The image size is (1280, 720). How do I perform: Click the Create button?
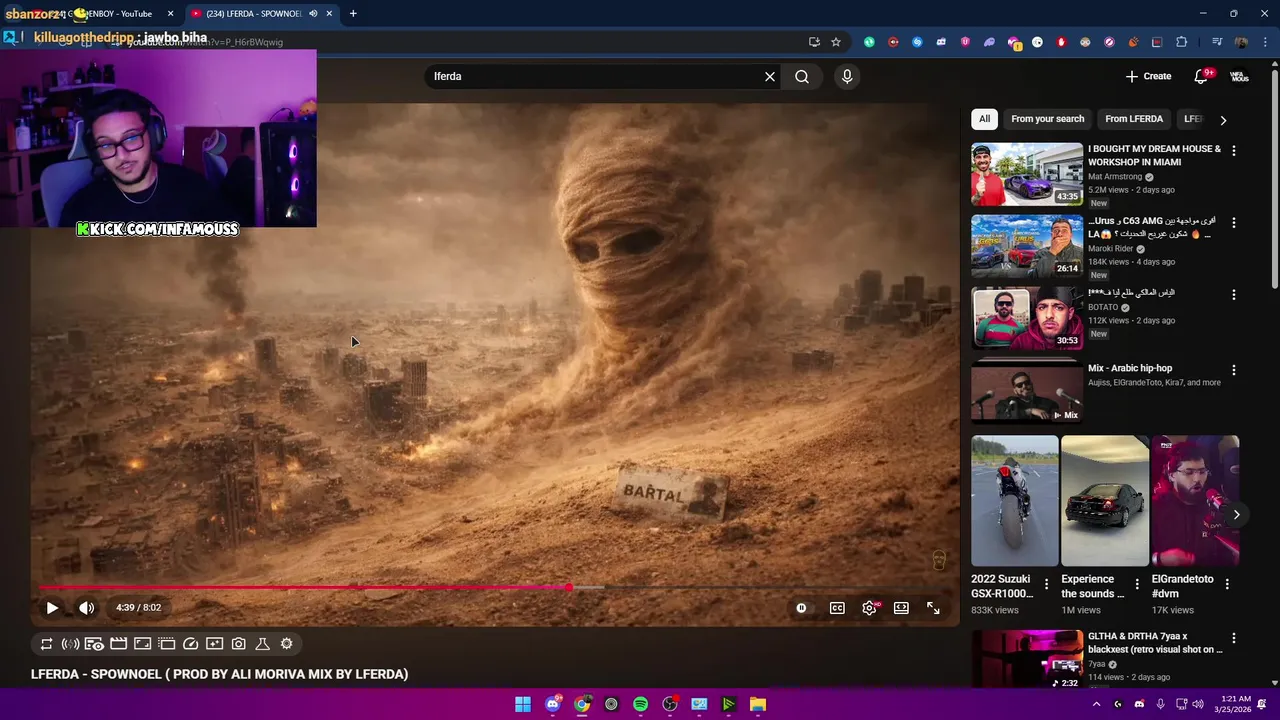(1148, 76)
